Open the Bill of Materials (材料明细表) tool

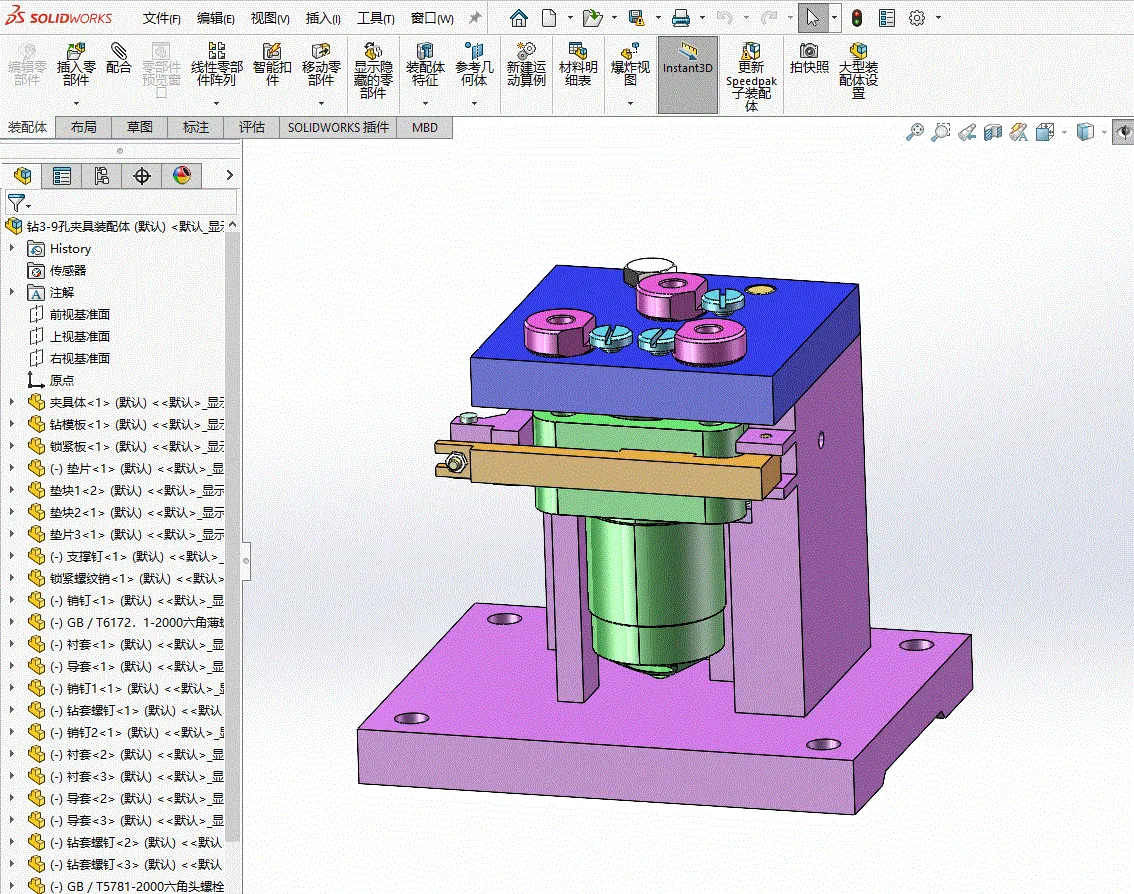578,65
